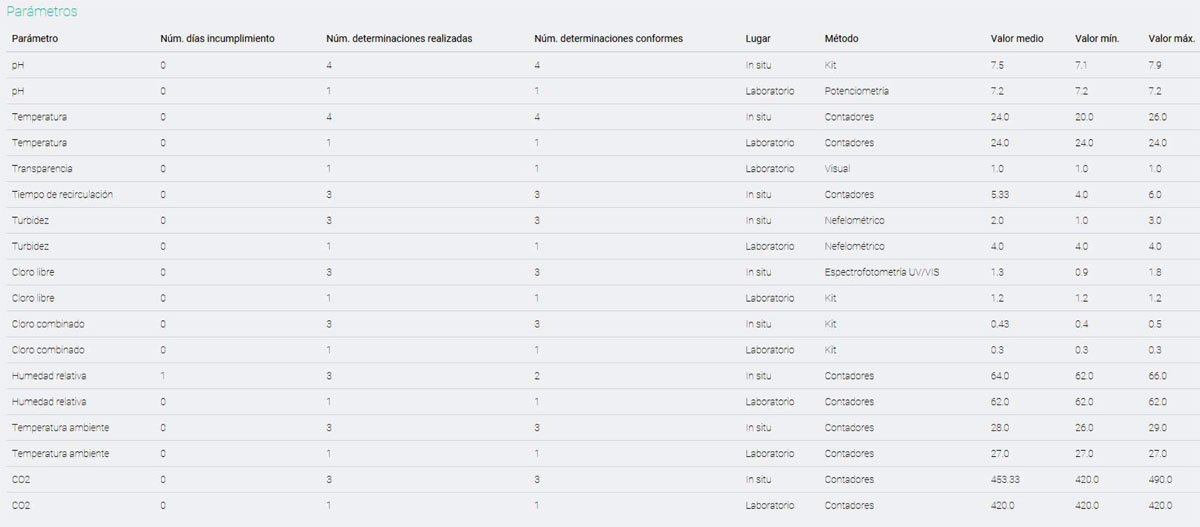Select Cloro combinado In situ row
The width and height of the screenshot is (1200, 527).
pos(600,324)
